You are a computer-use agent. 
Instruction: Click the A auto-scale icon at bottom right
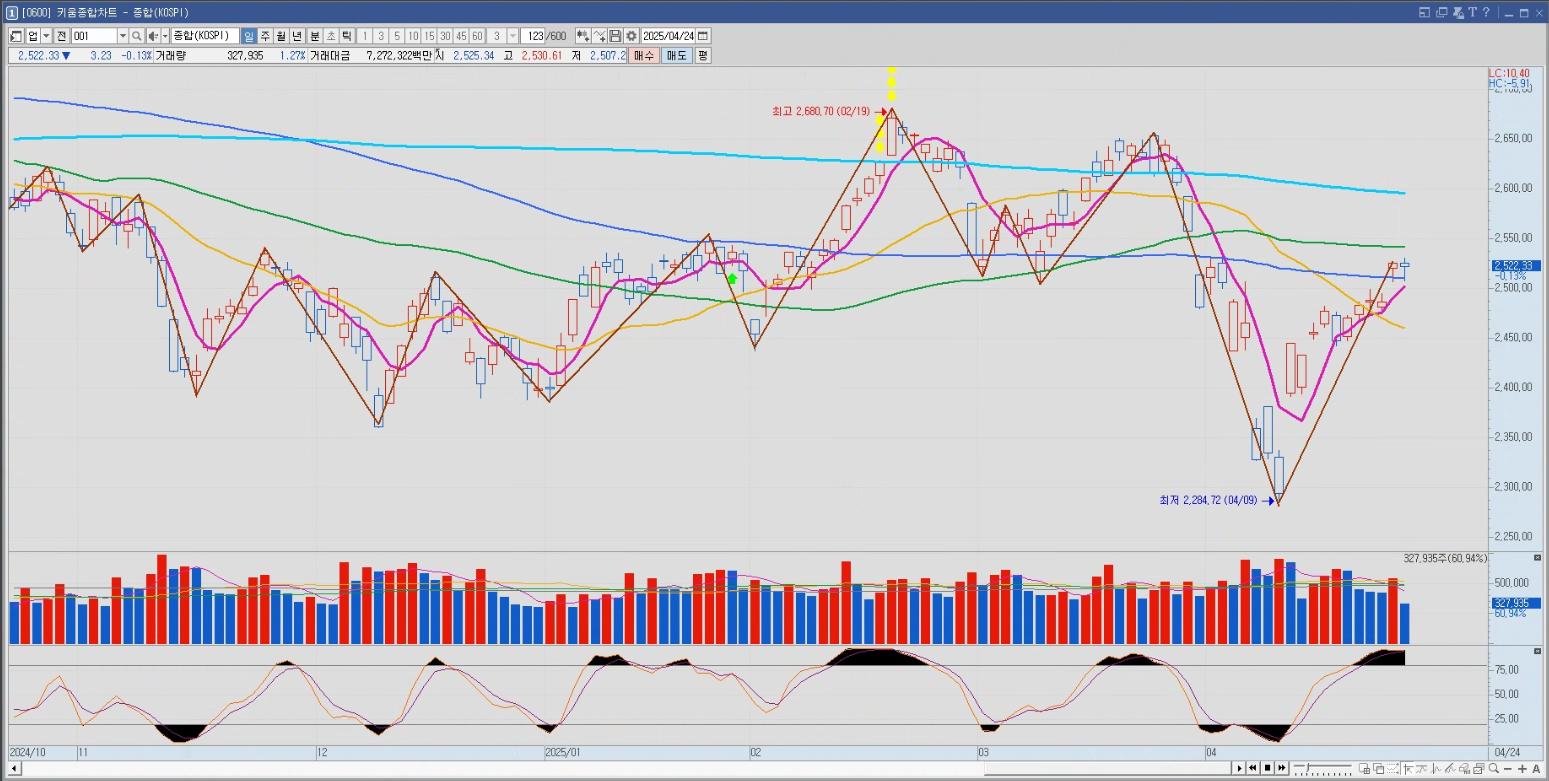1536,768
